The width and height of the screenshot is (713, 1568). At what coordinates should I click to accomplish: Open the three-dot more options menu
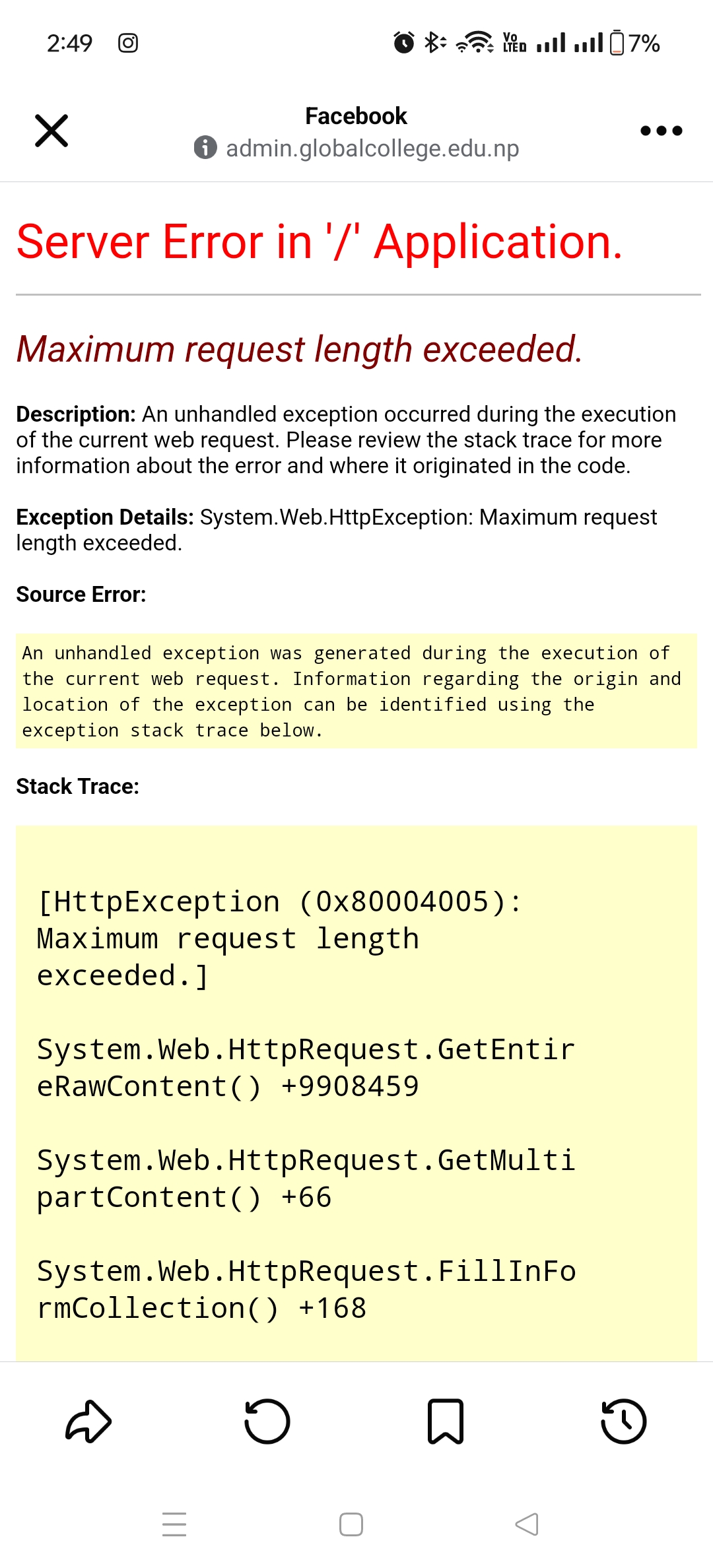(661, 131)
